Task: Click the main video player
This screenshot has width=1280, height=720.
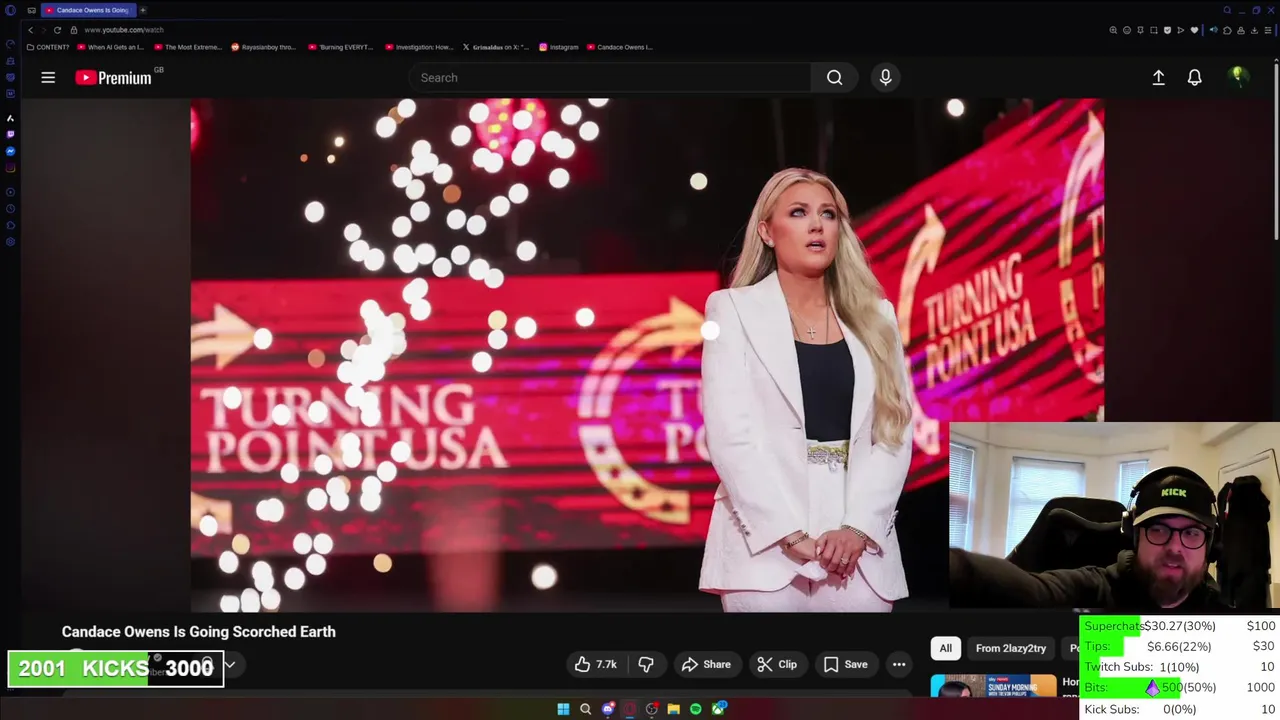Action: (x=647, y=355)
